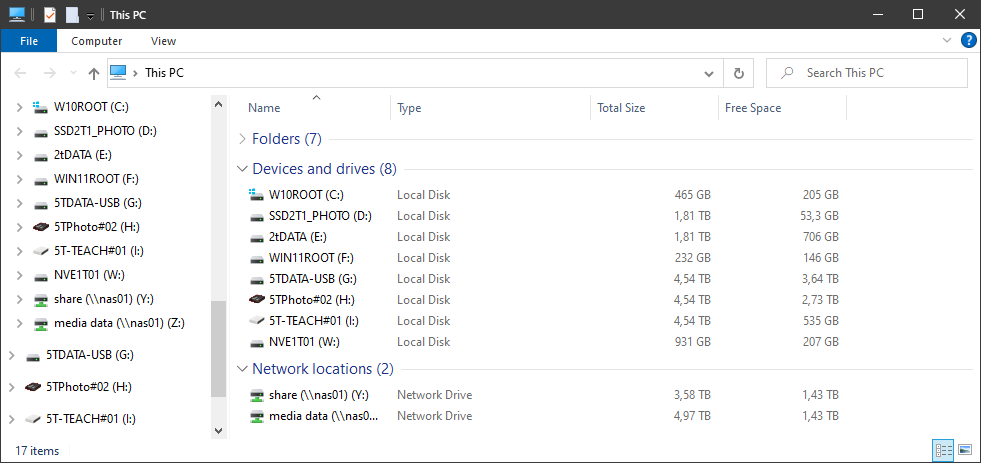981x463 pixels.
Task: Refresh This PC with the reload icon
Action: click(739, 73)
